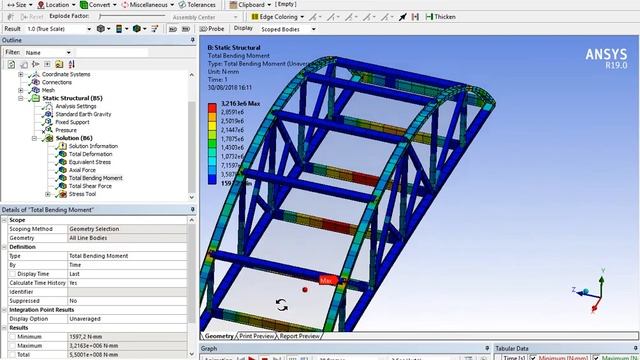Image resolution: width=640 pixels, height=360 pixels.
Task: Select Equivalent Stress result
Action: pyautogui.click(x=90, y=162)
